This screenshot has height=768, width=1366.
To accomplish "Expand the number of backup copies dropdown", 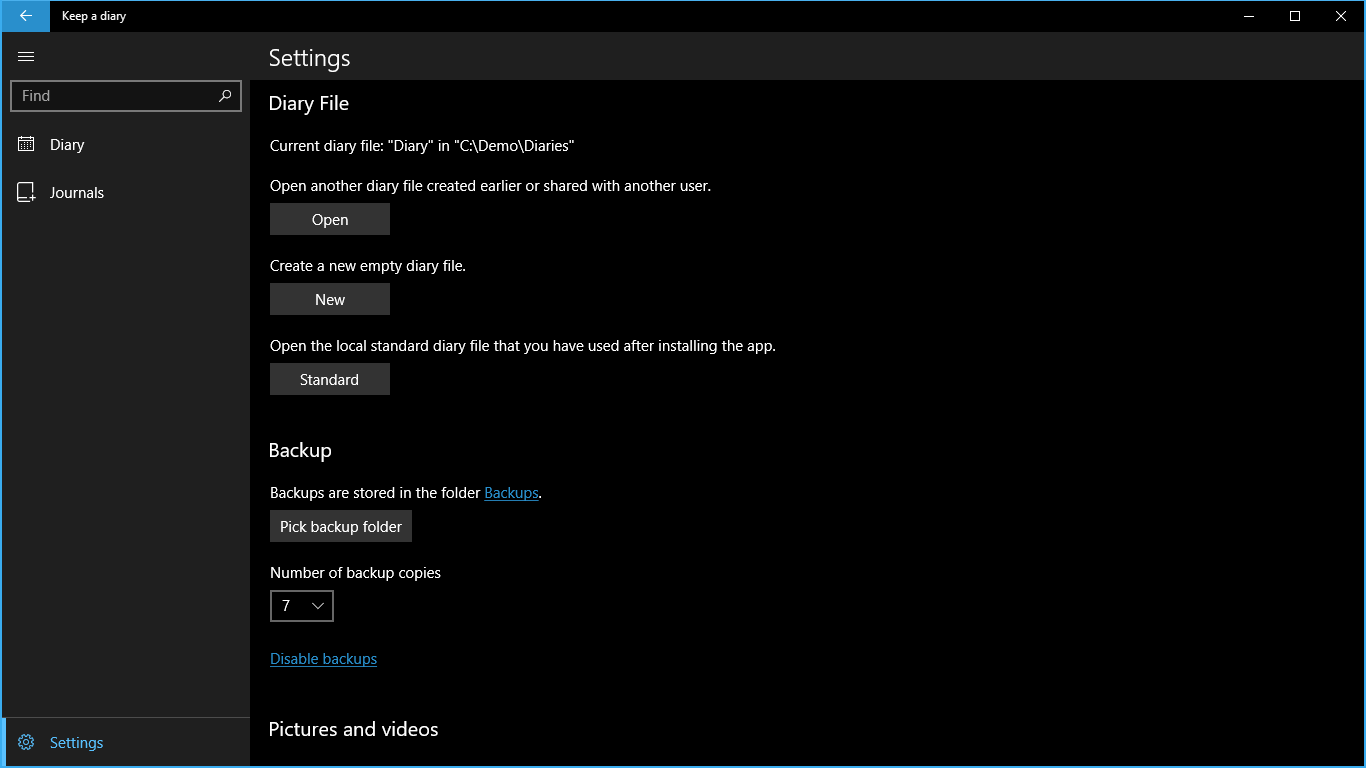I will 302,606.
